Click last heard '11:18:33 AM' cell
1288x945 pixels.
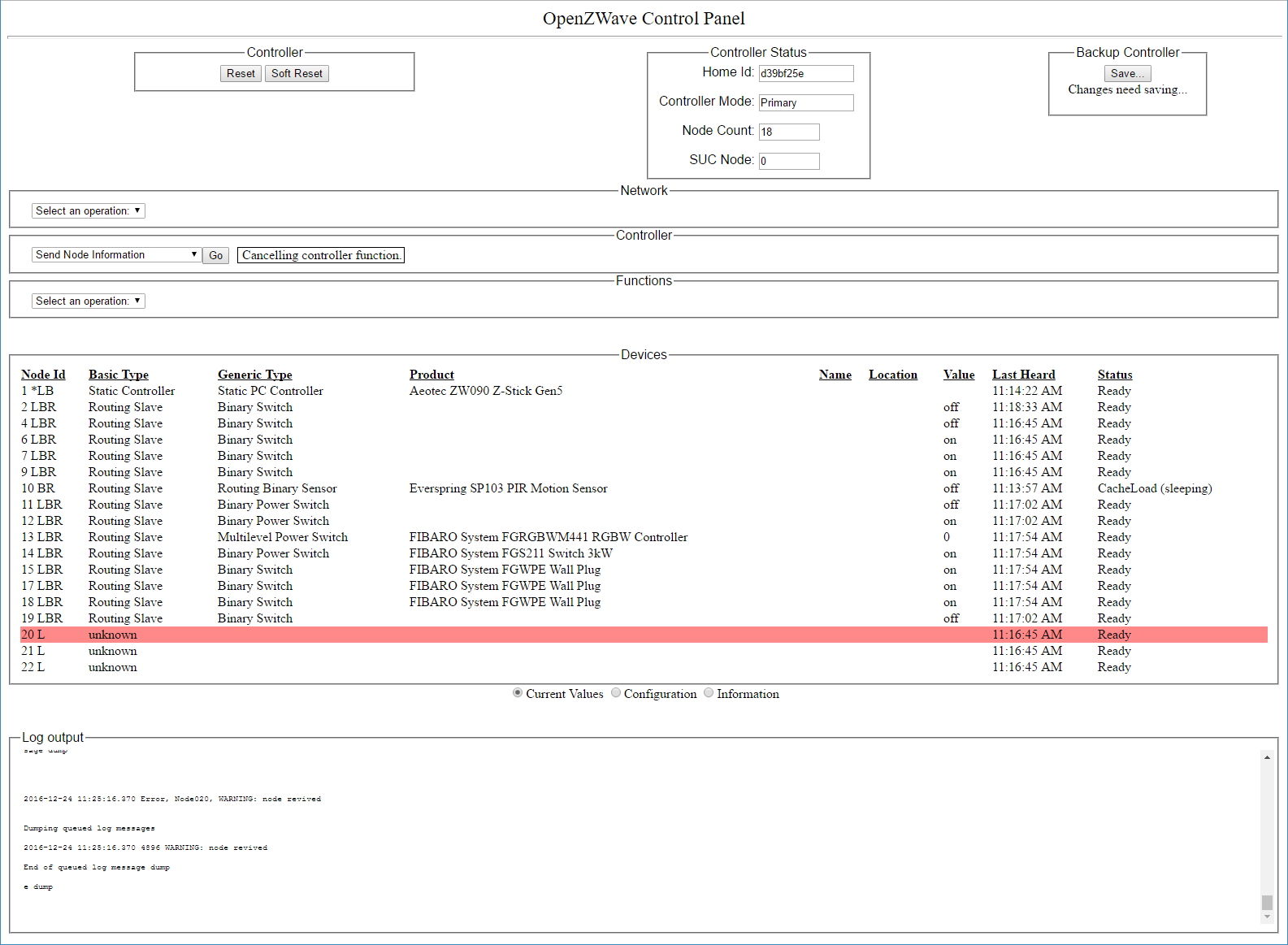pos(1027,407)
